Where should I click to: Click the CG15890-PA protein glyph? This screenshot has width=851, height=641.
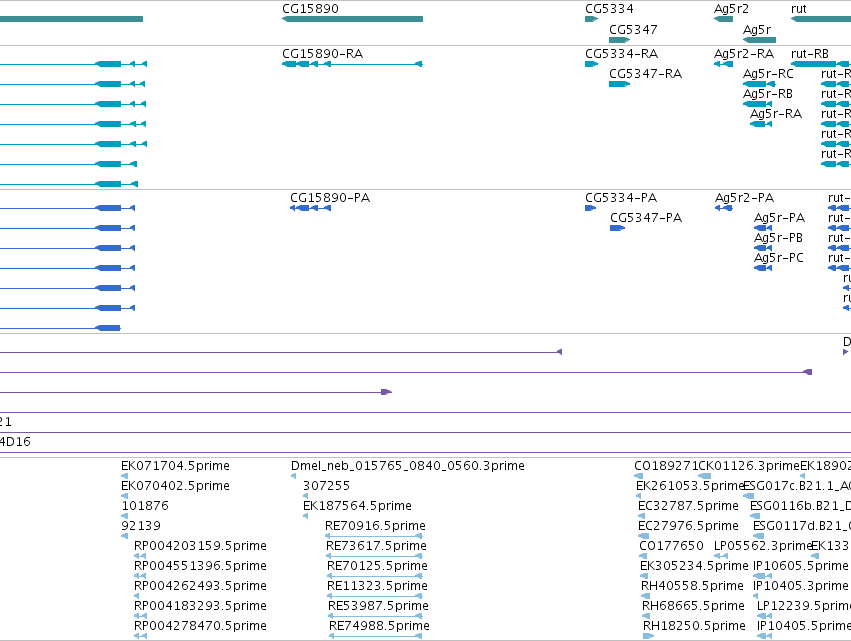coord(310,208)
